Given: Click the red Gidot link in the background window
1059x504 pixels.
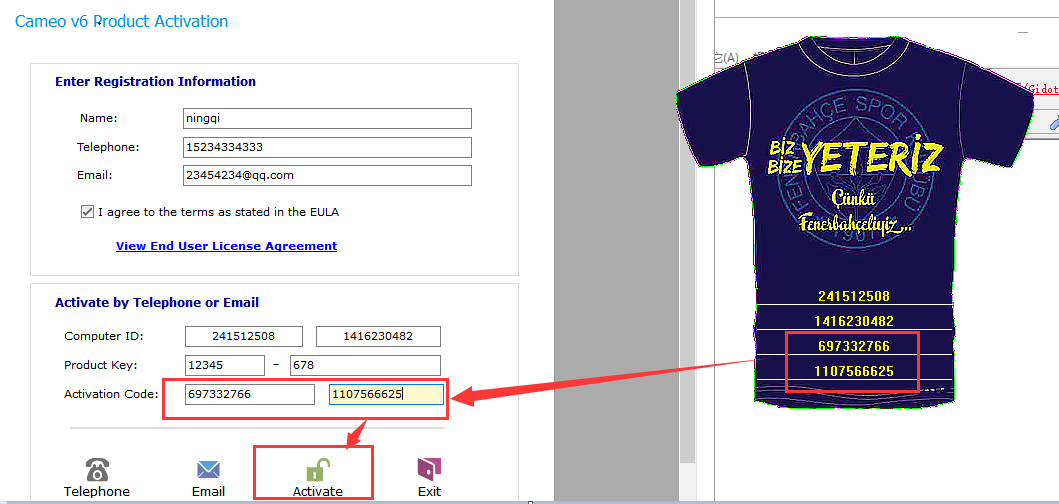Looking at the screenshot, I should 1041,88.
